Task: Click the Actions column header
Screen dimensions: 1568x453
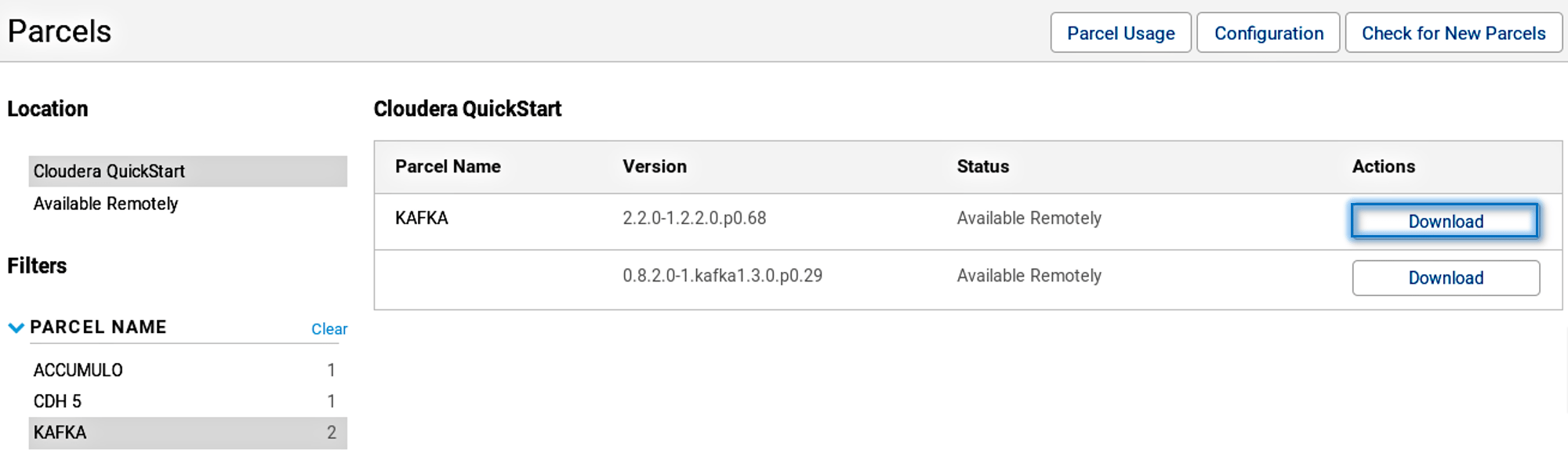Action: point(1384,166)
